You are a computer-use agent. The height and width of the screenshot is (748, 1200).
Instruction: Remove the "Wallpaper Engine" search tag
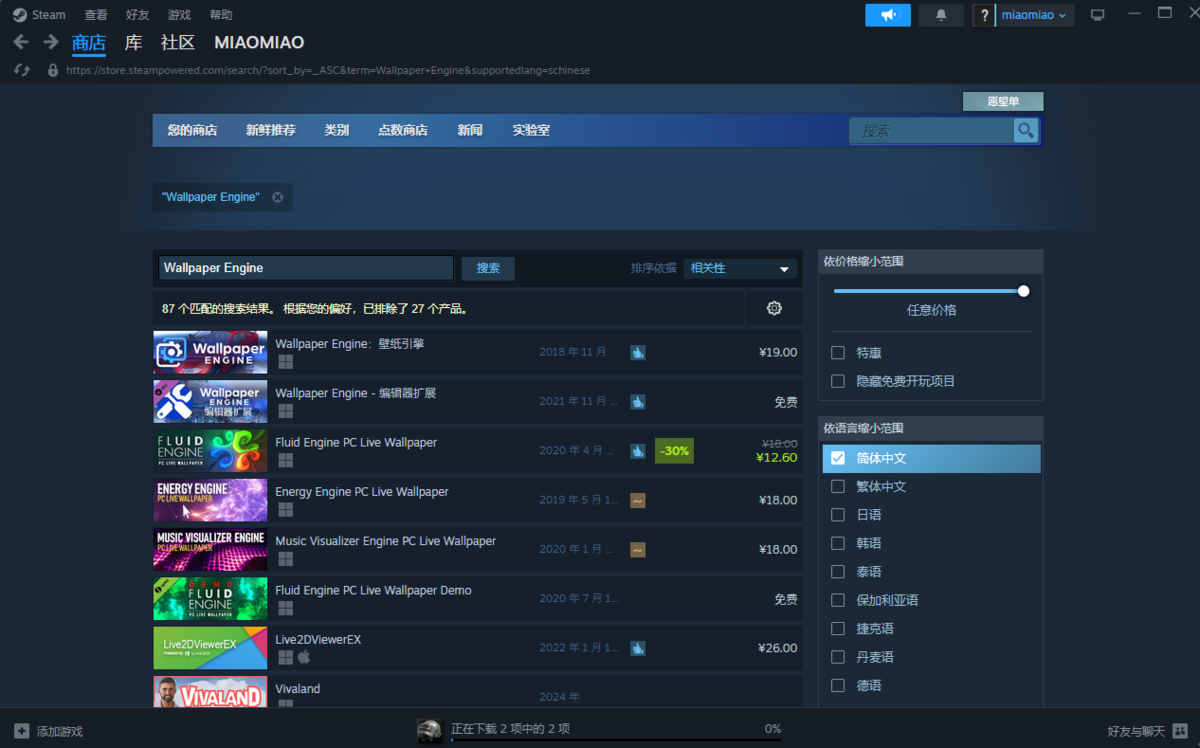pyautogui.click(x=278, y=197)
